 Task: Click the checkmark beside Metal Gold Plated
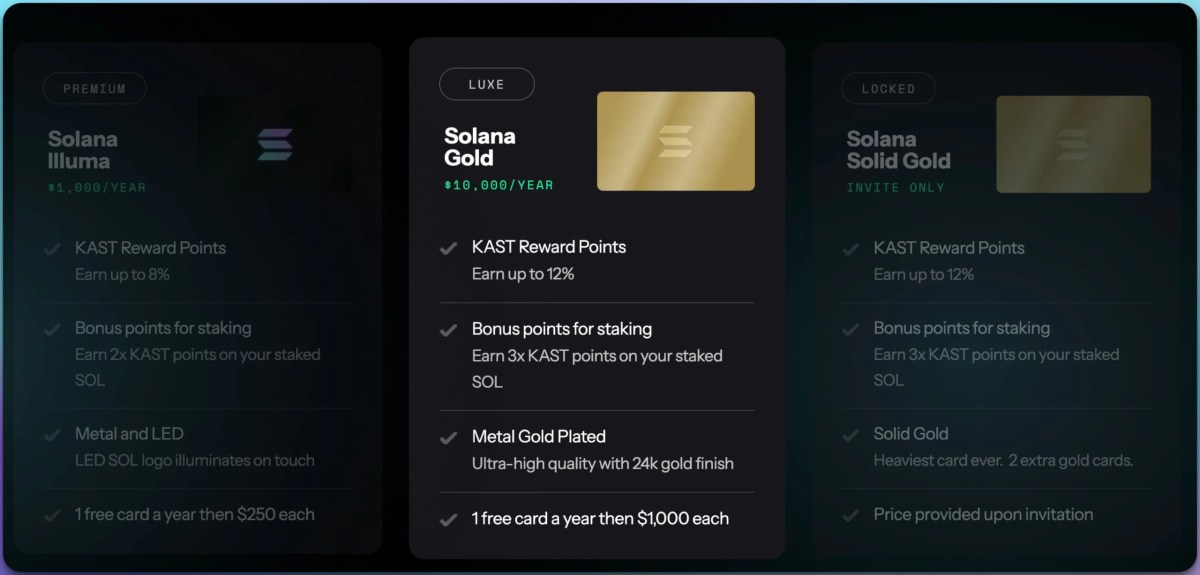449,438
